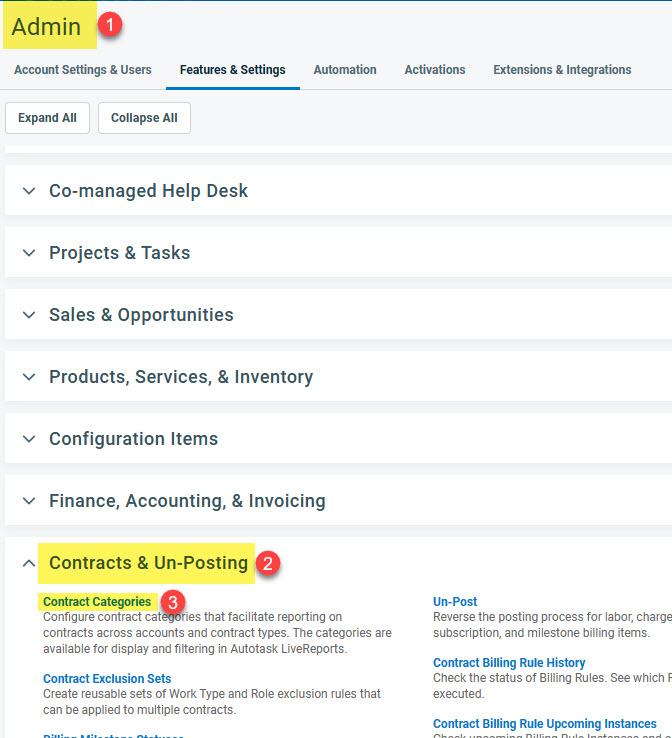This screenshot has width=672, height=738.
Task: Click the Expand All button
Action: [x=47, y=118]
